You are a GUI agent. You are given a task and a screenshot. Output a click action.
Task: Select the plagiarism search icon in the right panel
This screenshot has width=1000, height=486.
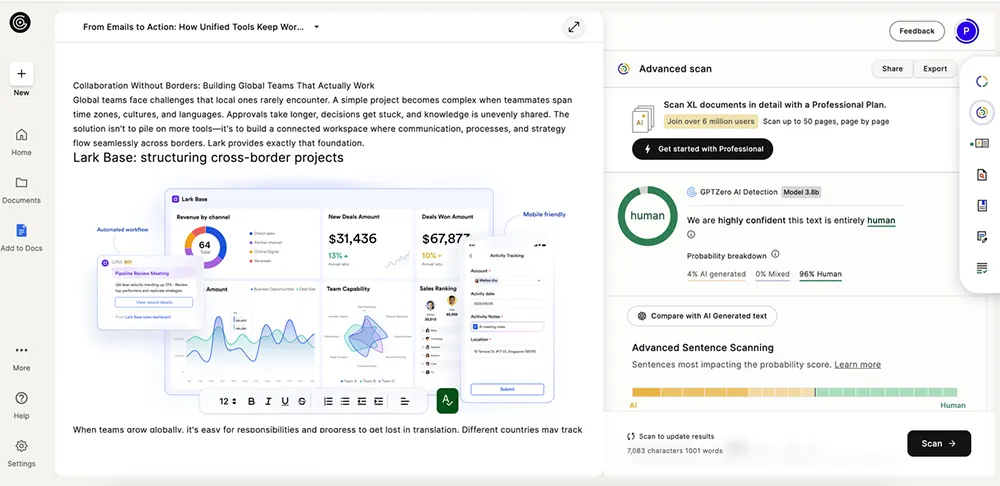[982, 175]
